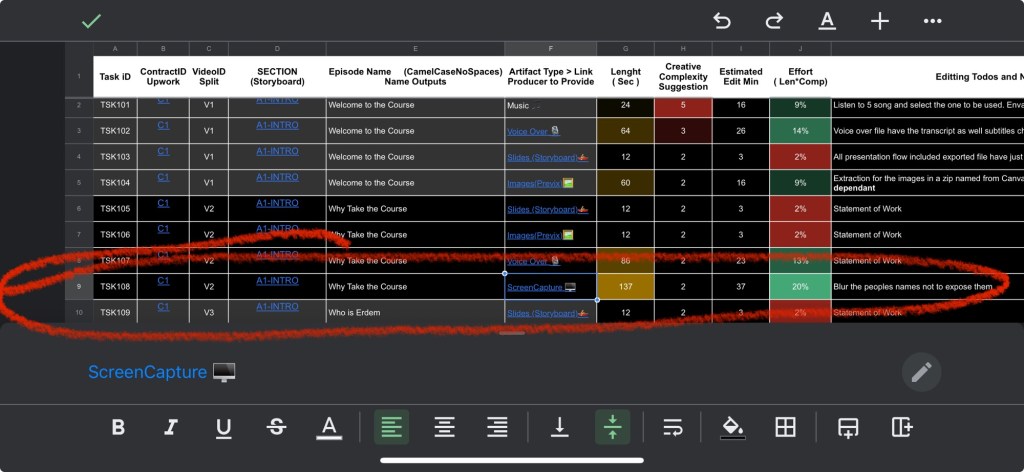
Task: Select the Task ID header cell
Action: pyautogui.click(x=115, y=76)
